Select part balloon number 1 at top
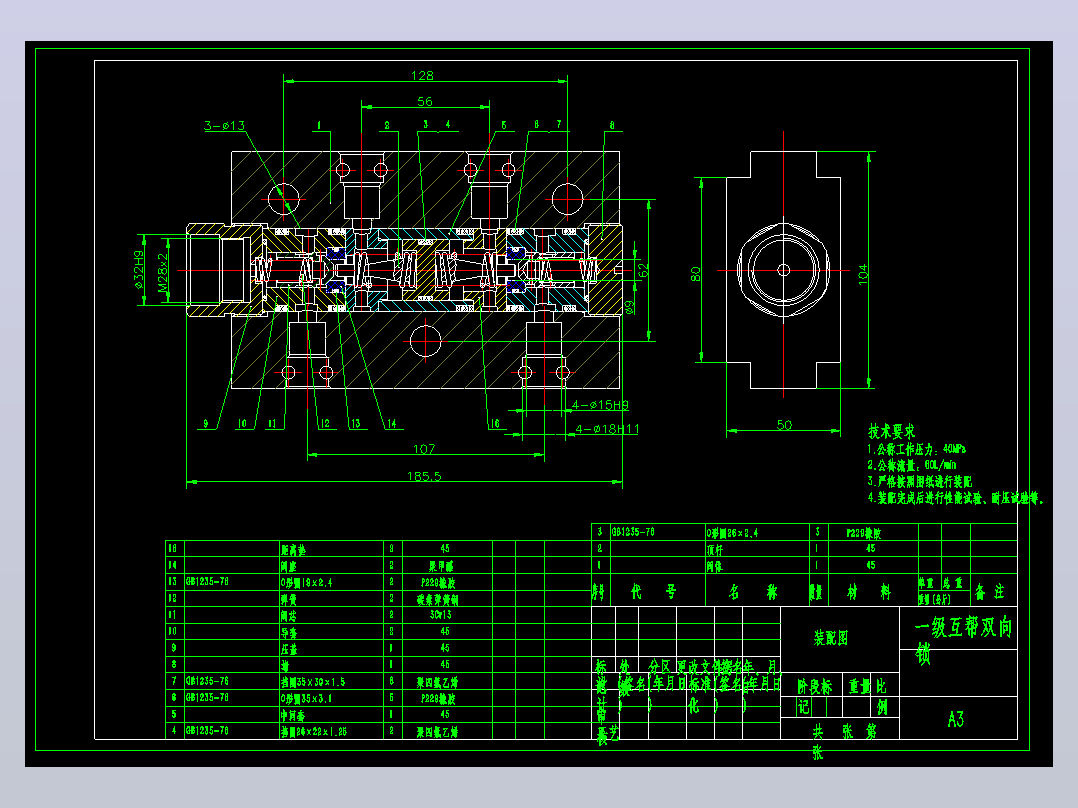This screenshot has width=1078, height=808. (319, 125)
